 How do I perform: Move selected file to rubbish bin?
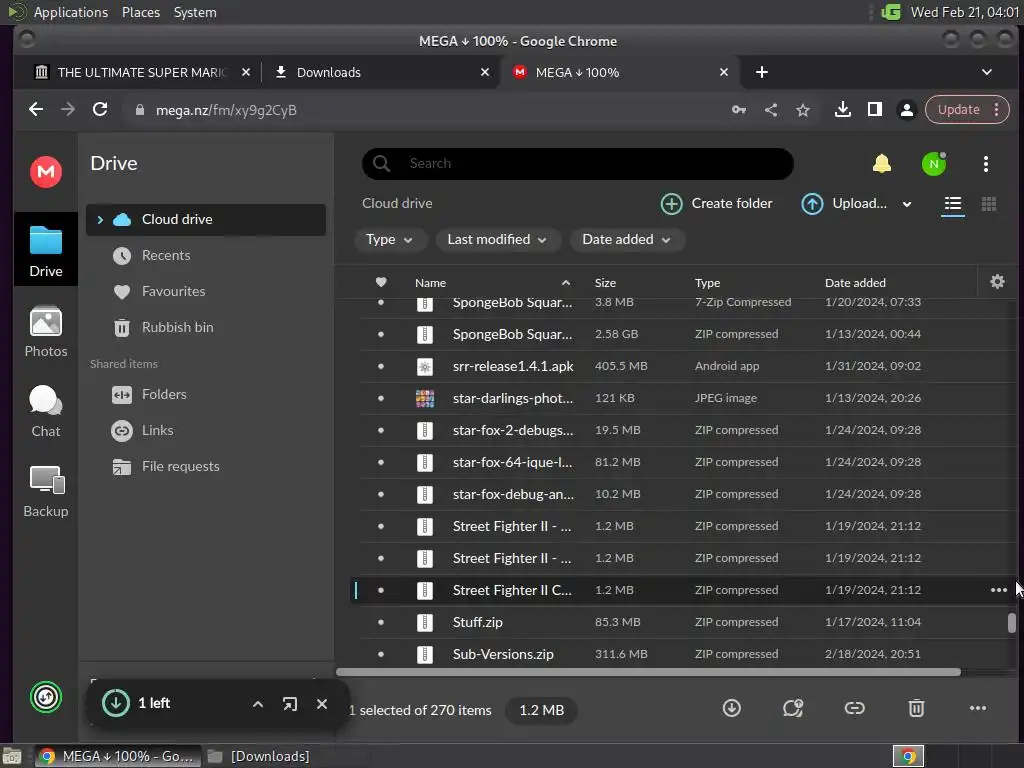(916, 708)
